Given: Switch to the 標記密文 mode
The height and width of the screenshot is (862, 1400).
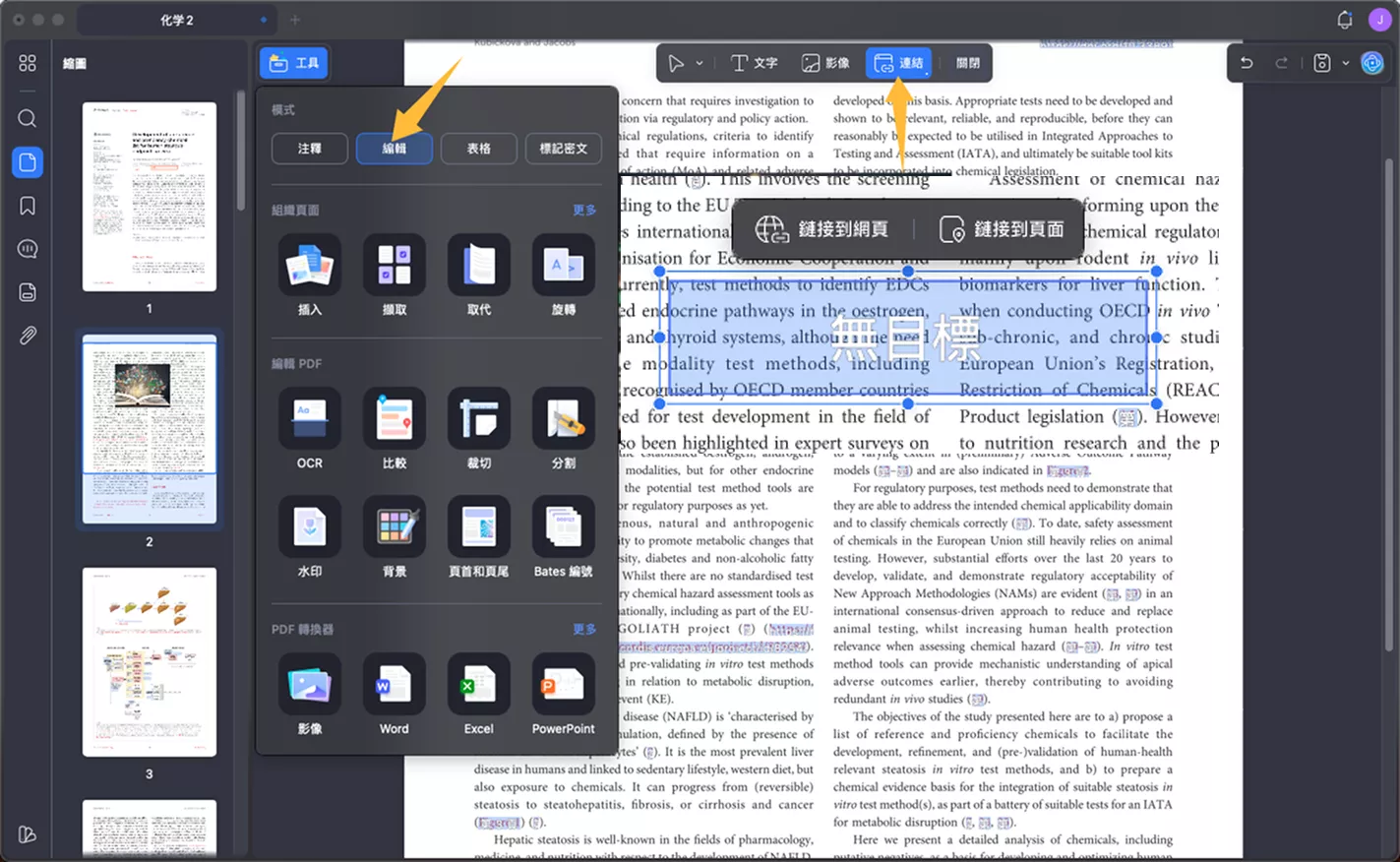Looking at the screenshot, I should click(564, 149).
